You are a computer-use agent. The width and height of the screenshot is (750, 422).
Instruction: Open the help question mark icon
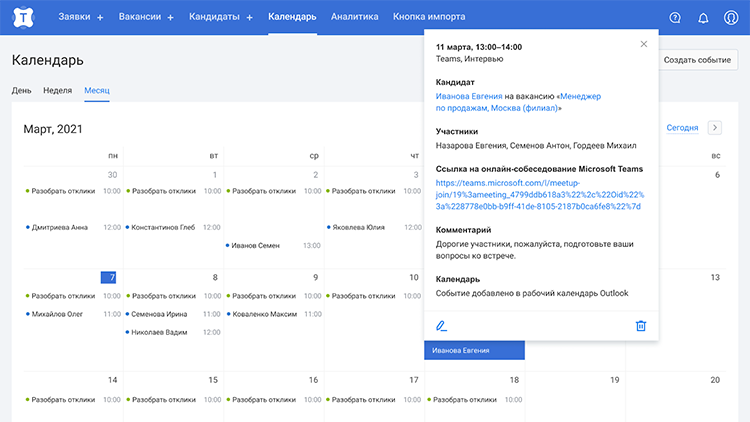pos(675,17)
